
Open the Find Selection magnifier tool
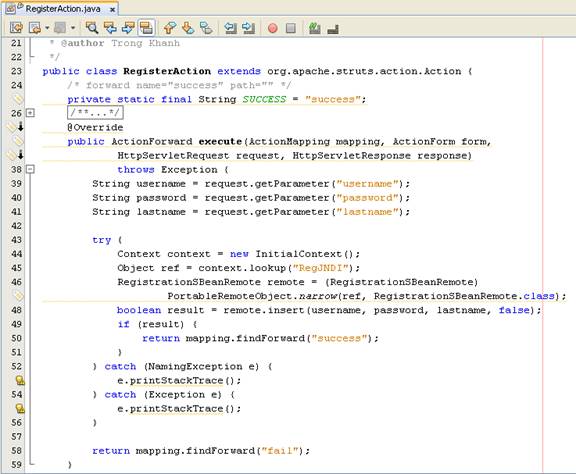91,28
